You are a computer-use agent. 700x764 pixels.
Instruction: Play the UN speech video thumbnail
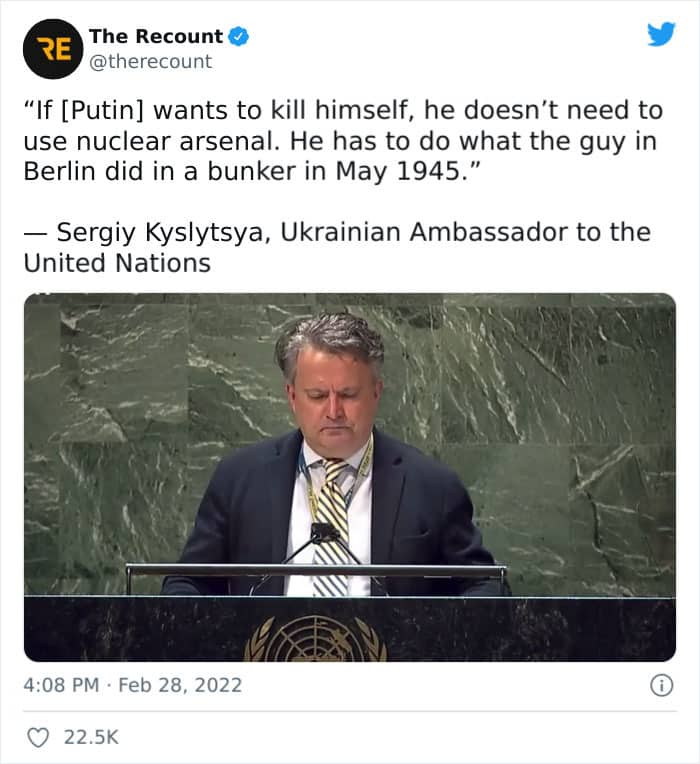click(x=350, y=477)
